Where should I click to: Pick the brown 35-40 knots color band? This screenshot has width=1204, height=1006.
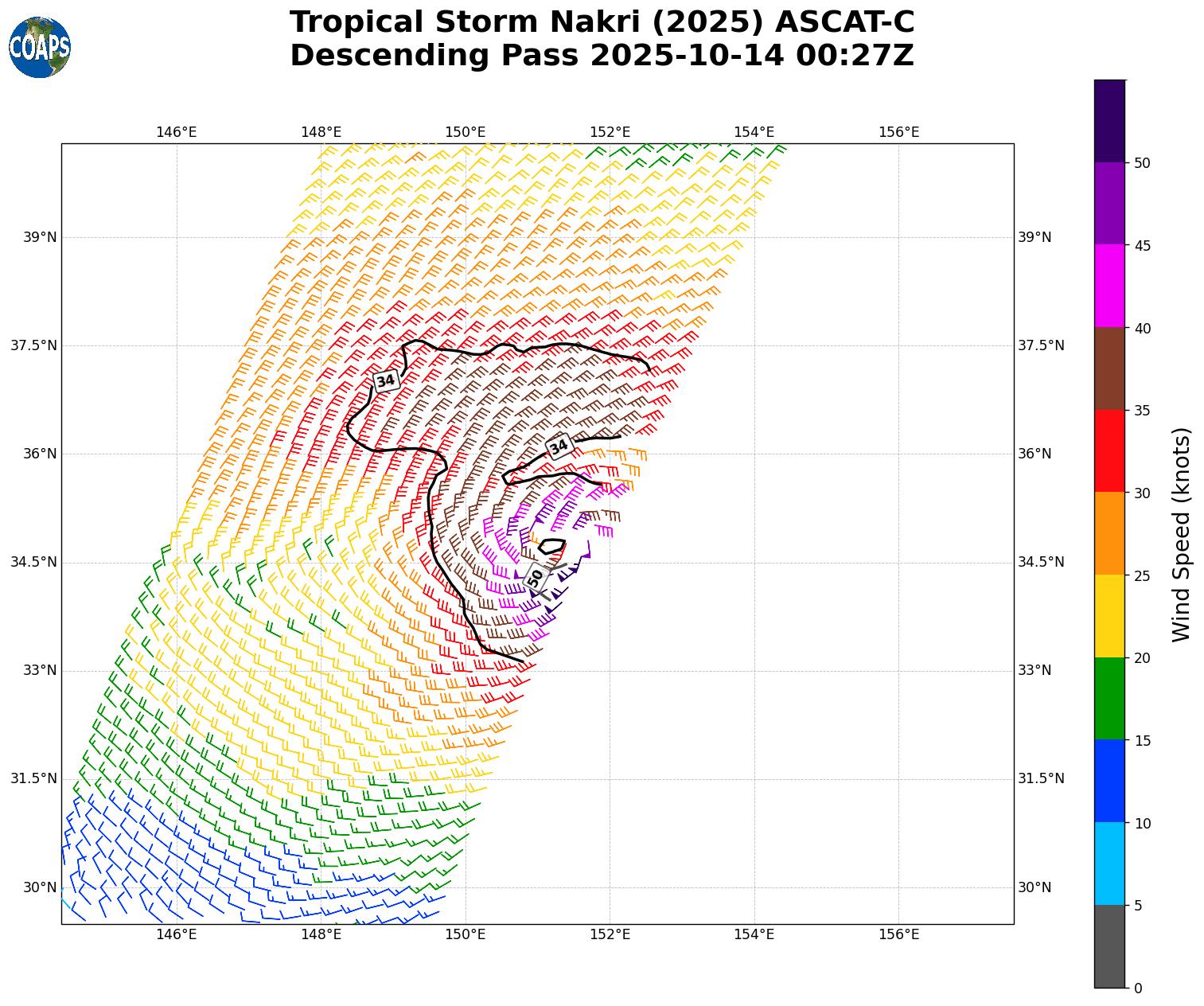(1109, 368)
